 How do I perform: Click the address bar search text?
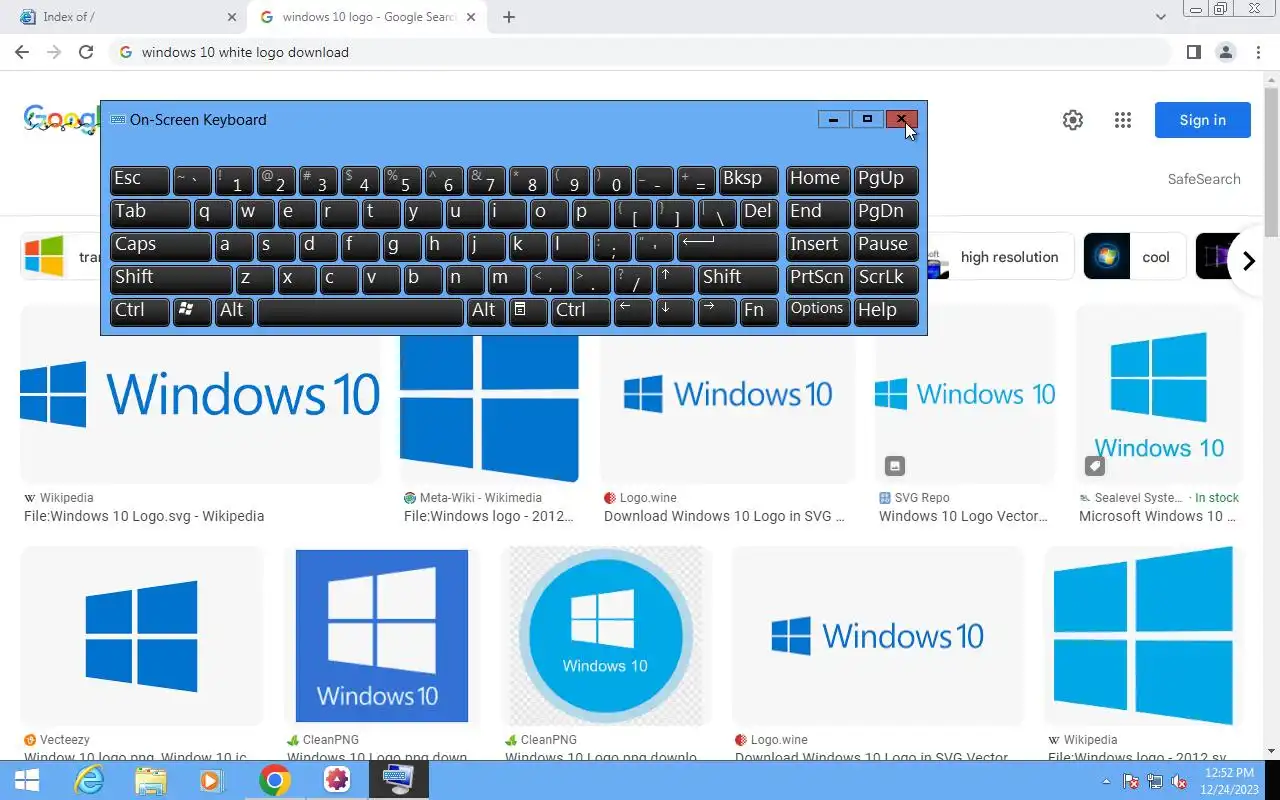pos(245,52)
